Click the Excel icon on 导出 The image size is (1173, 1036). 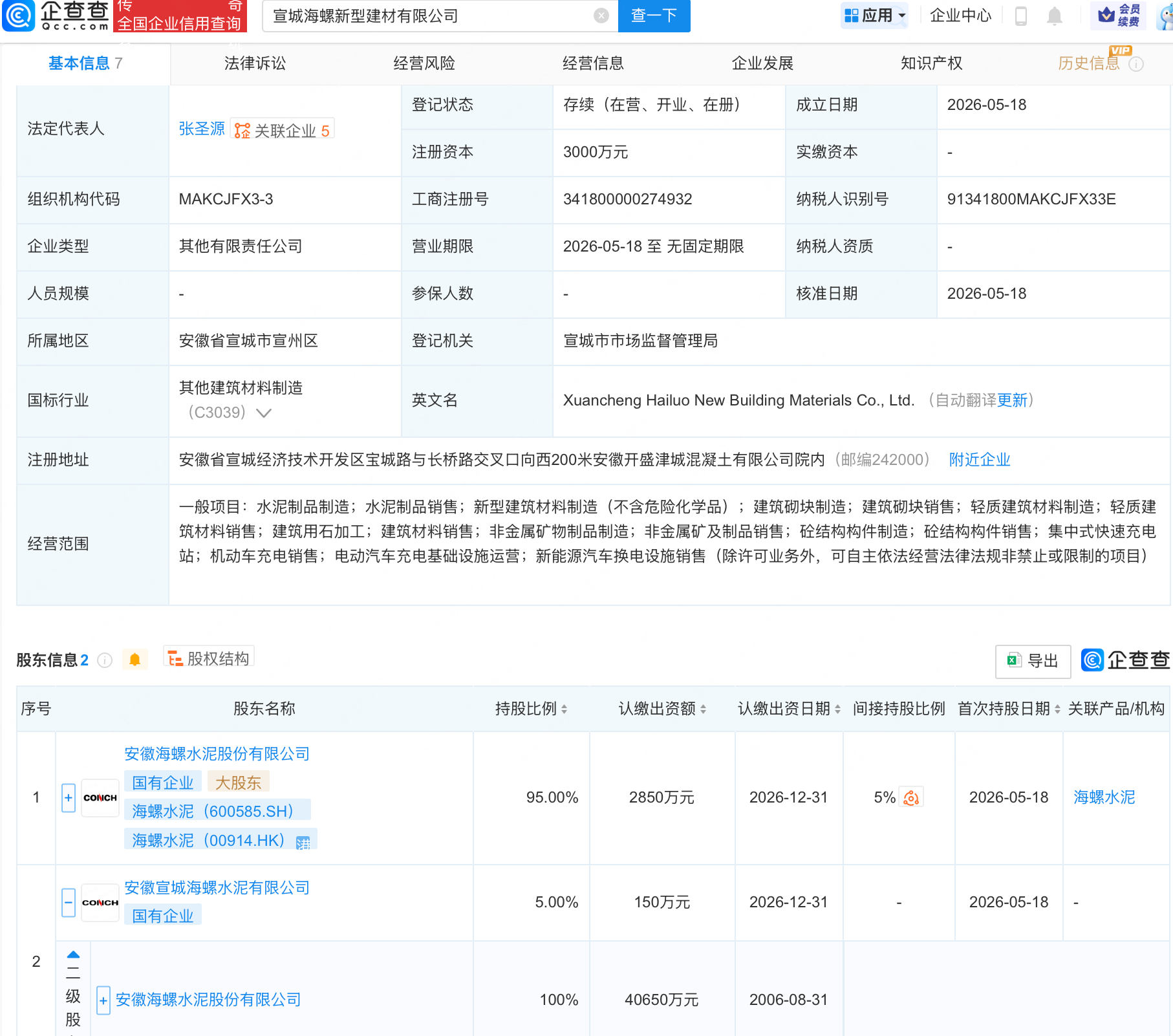[x=1013, y=660]
